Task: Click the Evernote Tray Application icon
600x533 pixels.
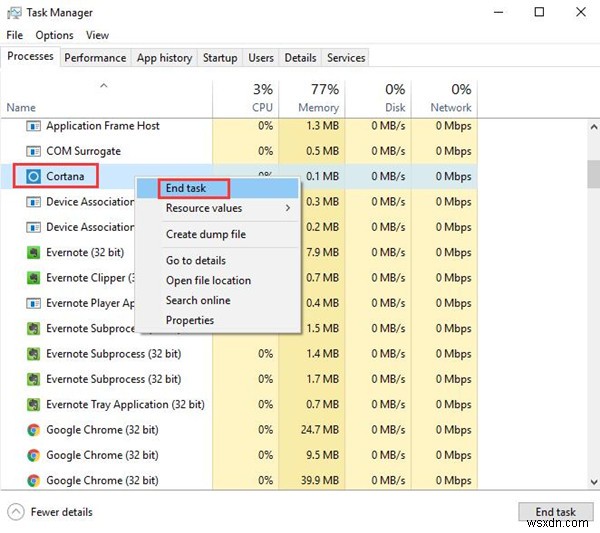Action: pyautogui.click(x=33, y=404)
